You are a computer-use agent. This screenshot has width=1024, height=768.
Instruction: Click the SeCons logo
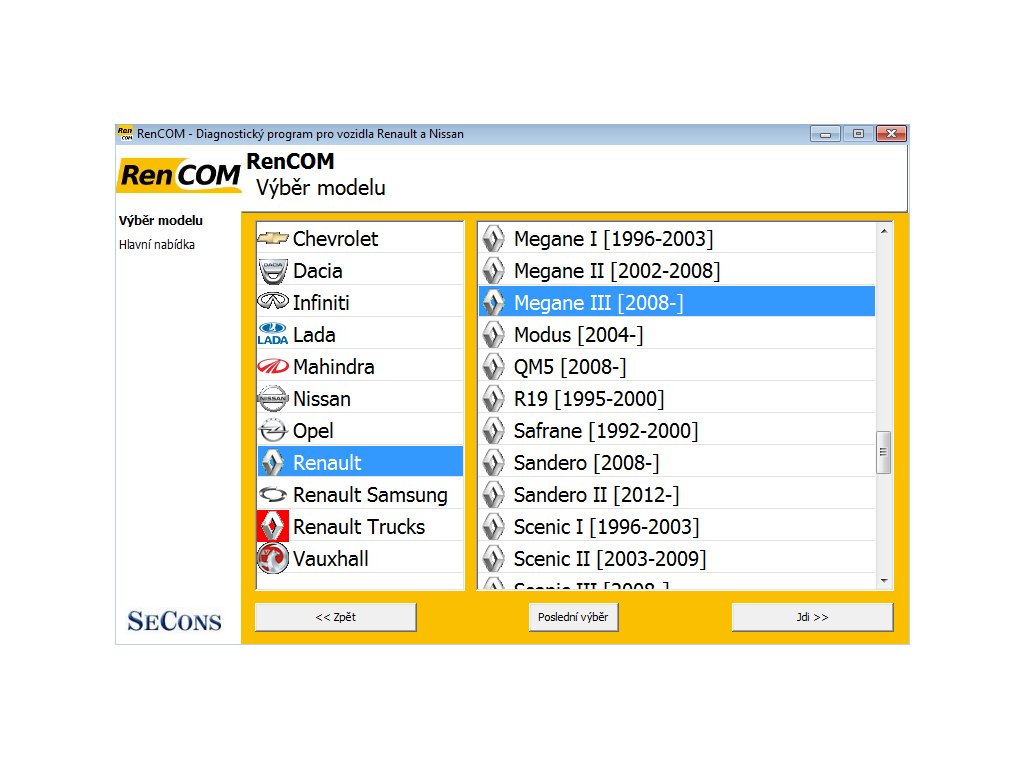point(174,621)
